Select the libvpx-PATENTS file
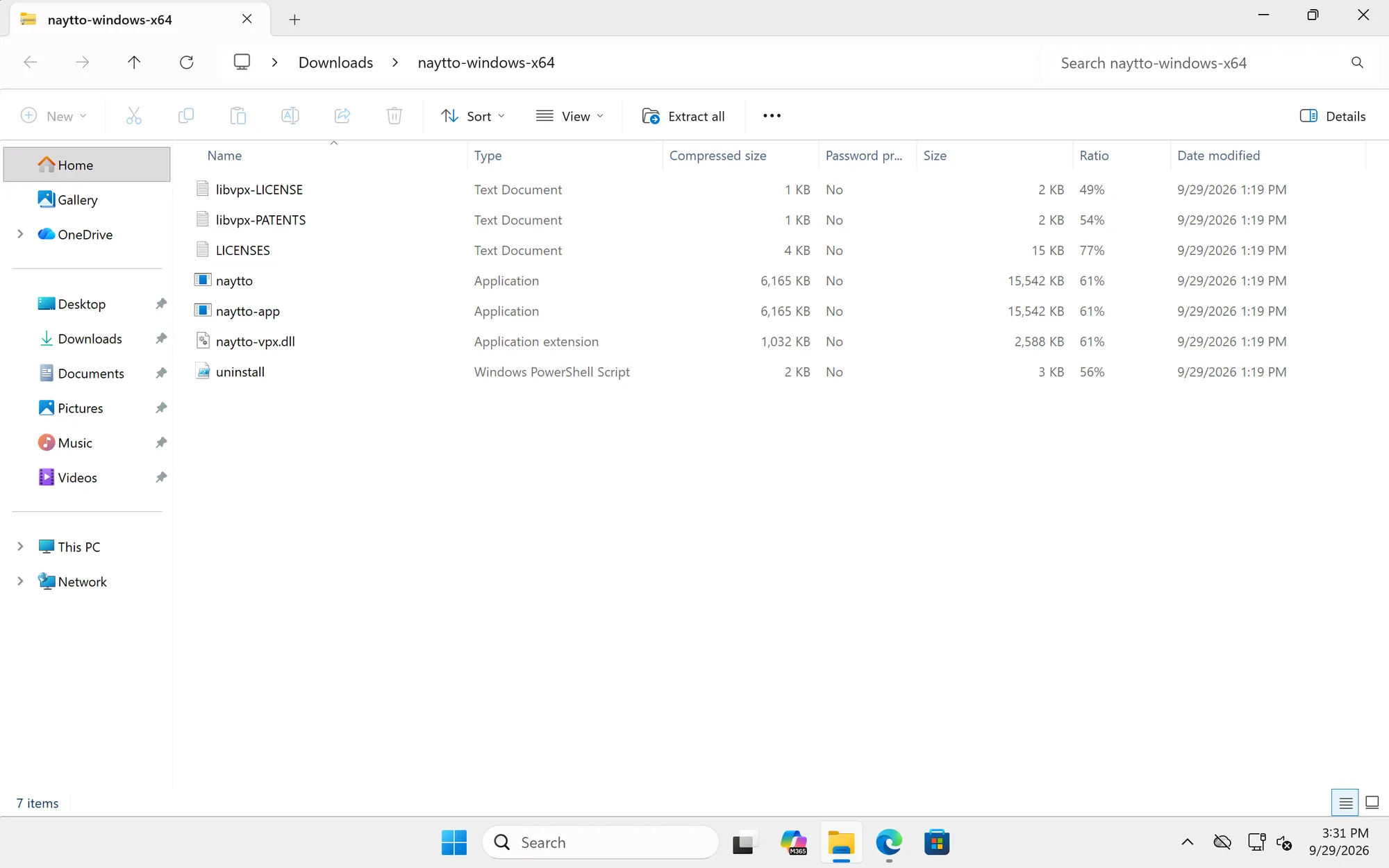The width and height of the screenshot is (1389, 868). pyautogui.click(x=260, y=220)
